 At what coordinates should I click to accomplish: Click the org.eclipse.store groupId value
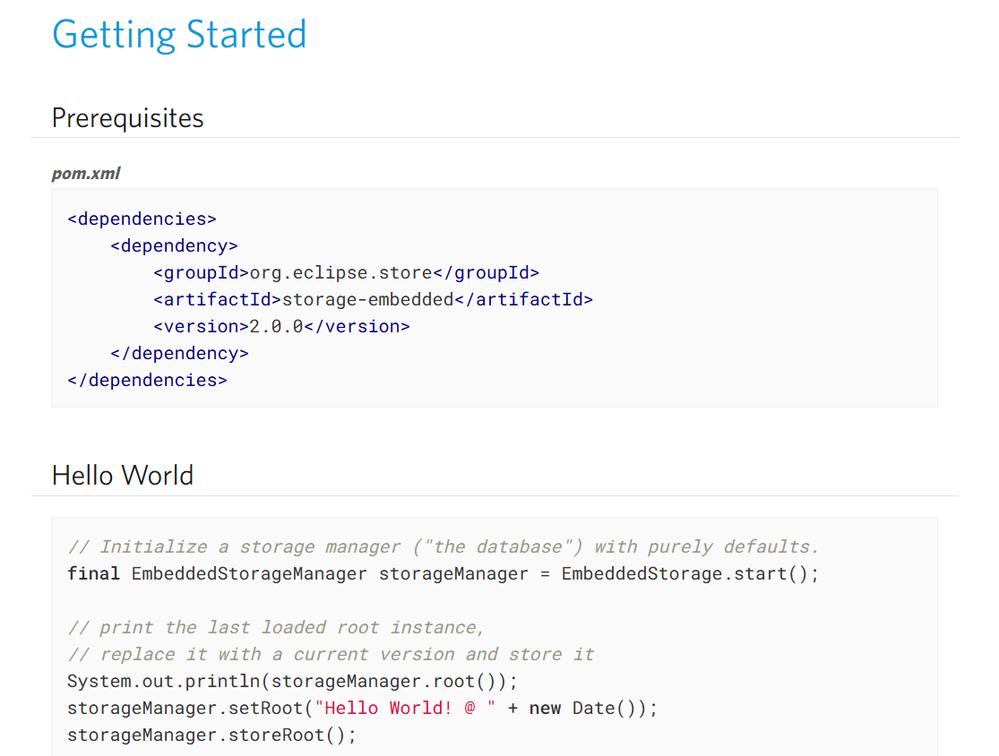(341, 273)
